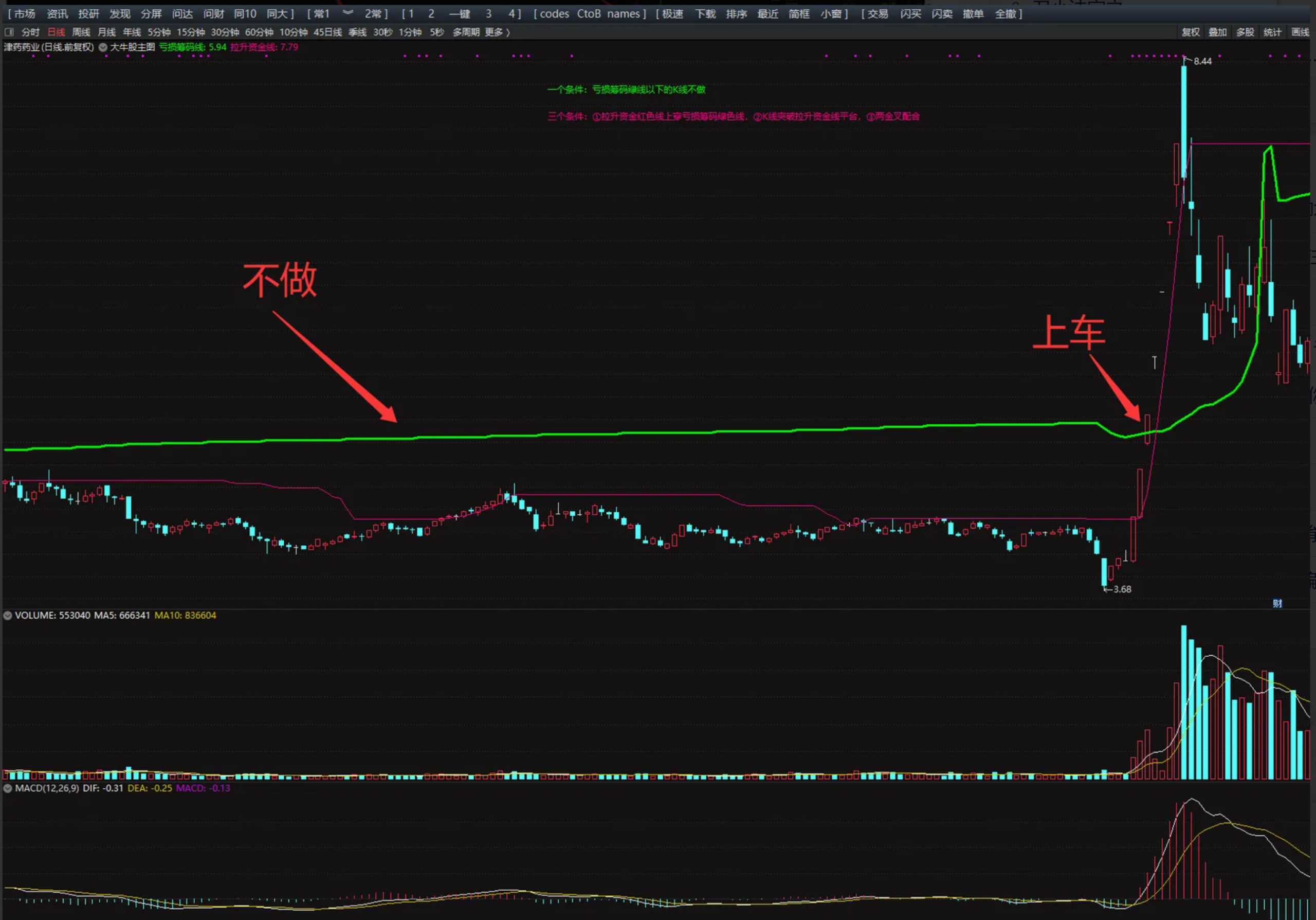The height and width of the screenshot is (920, 1316).
Task: Click 叠加 overlay button
Action: pyautogui.click(x=1217, y=32)
